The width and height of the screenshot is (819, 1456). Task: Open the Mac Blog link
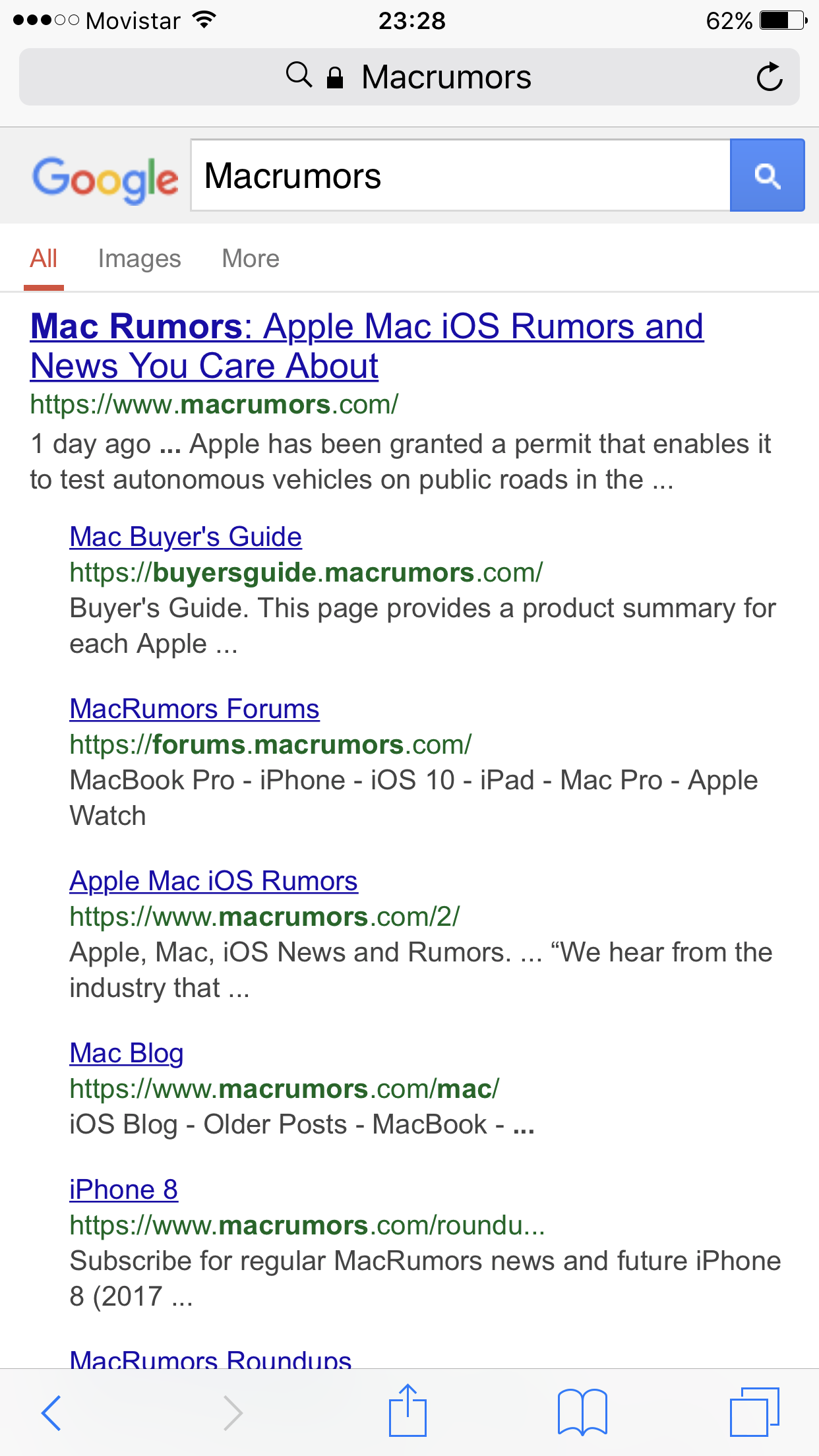point(127,1053)
